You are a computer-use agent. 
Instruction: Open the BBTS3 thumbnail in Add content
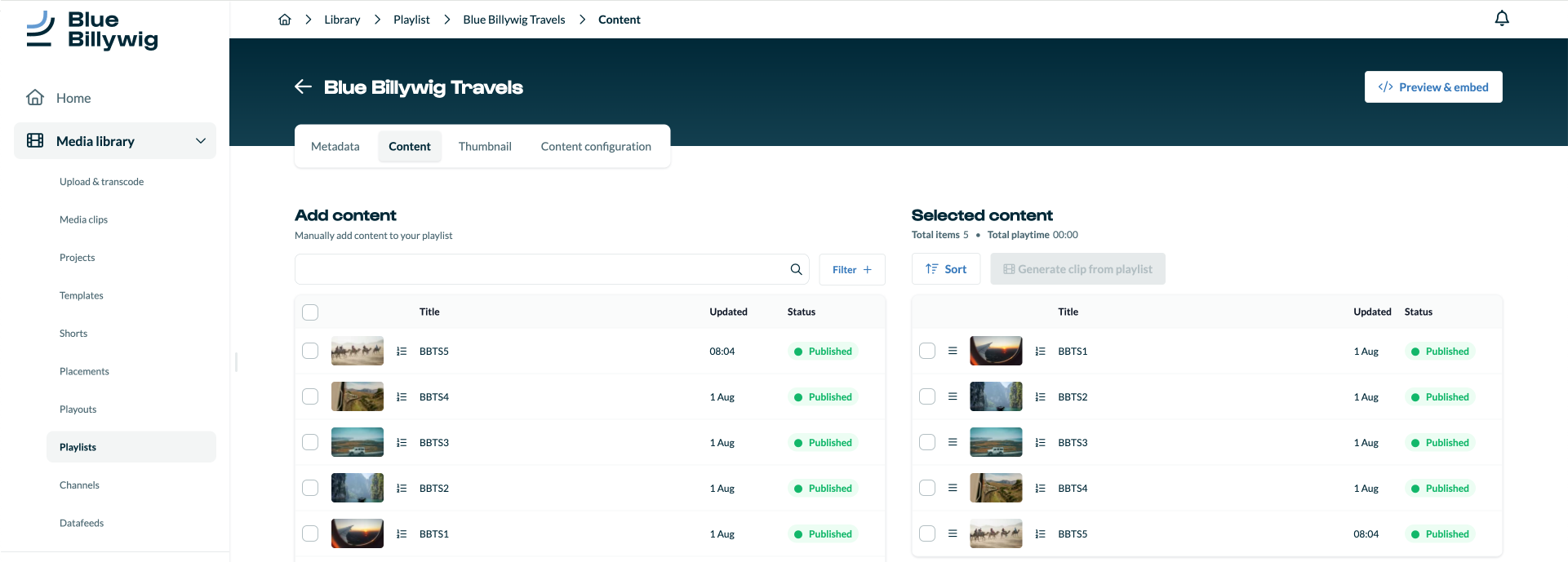pos(358,442)
